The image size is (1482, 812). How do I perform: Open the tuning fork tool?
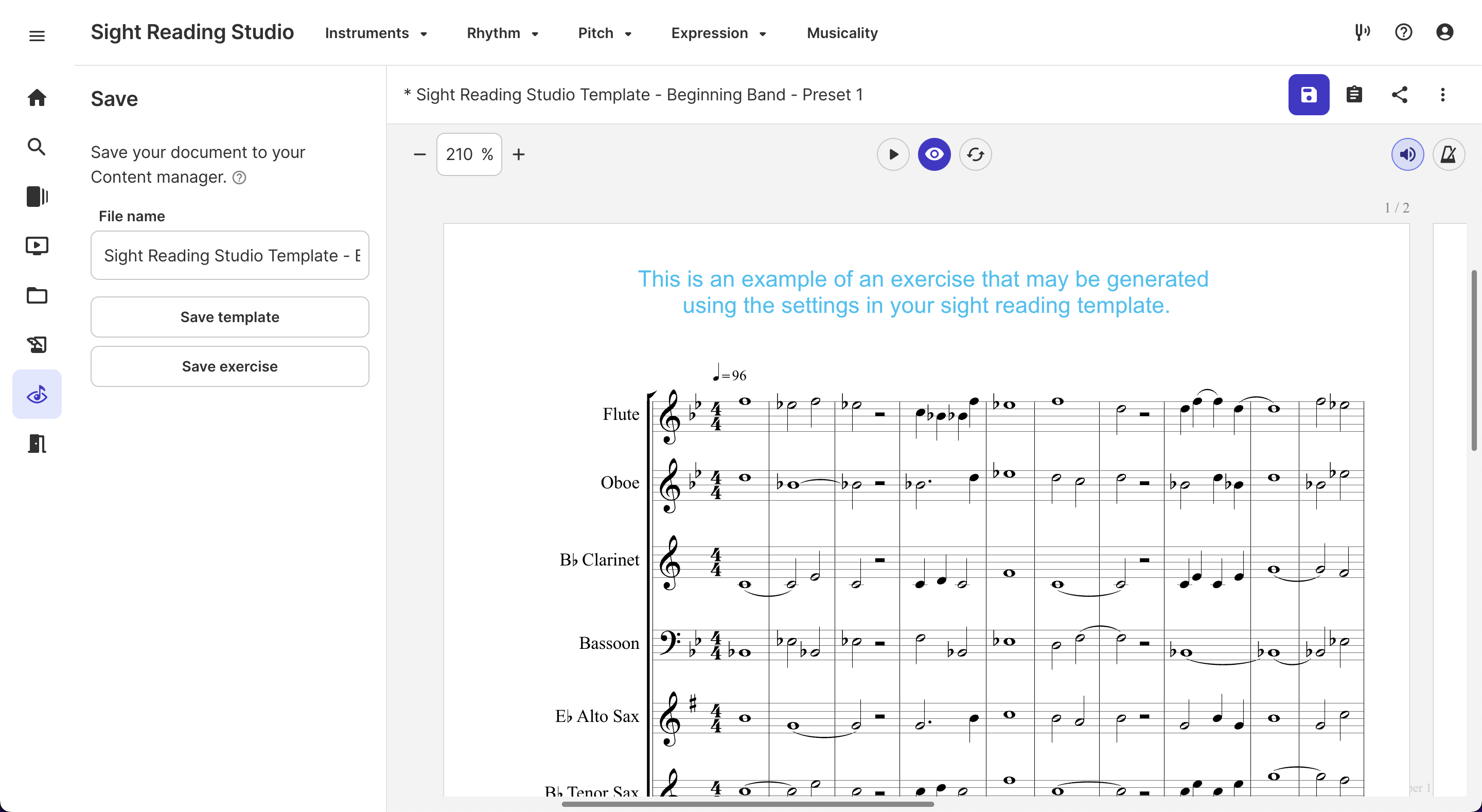(x=1362, y=33)
